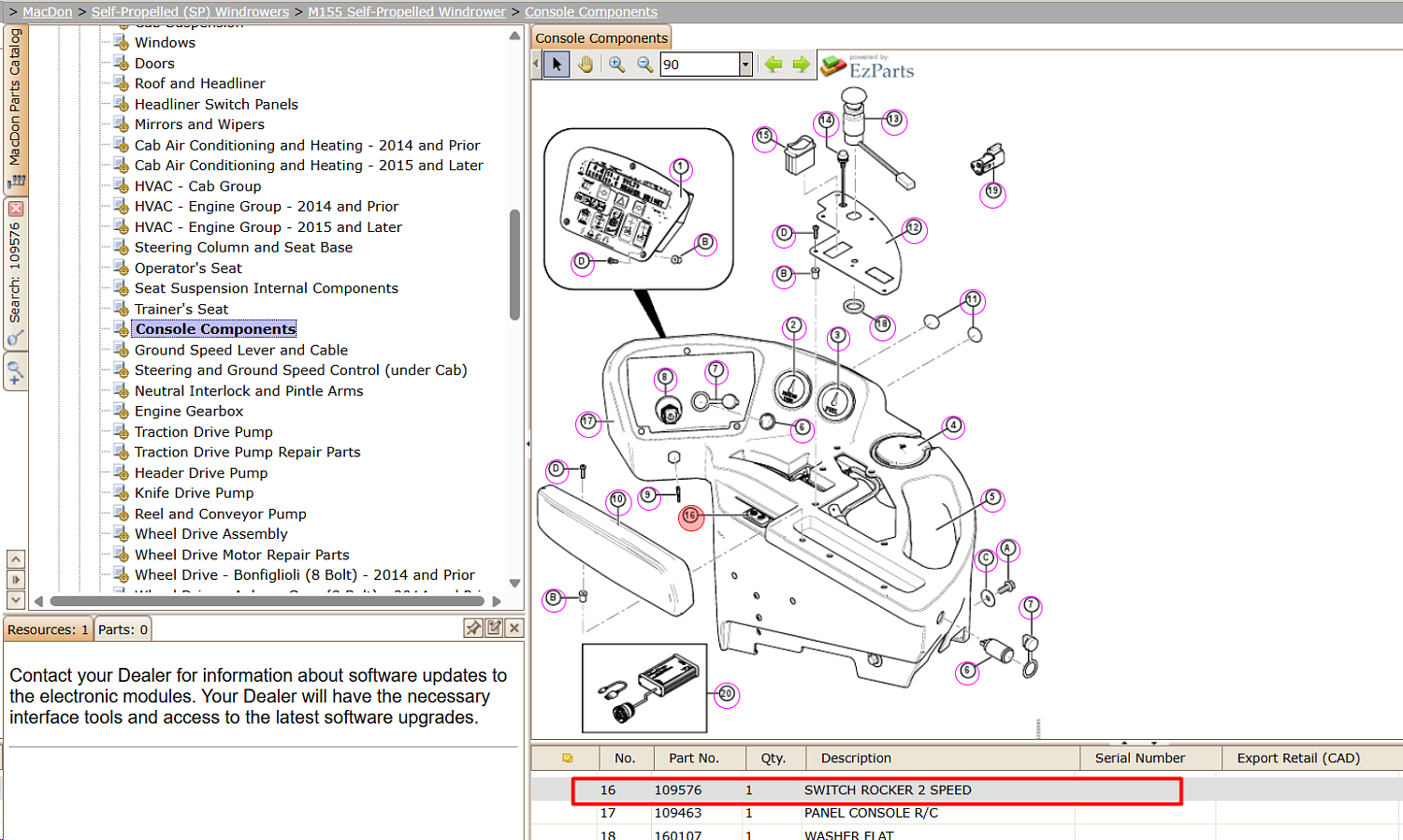
Task: Follow the Self-Propelled (SP) Windrowers breadcrumb
Action: (x=190, y=12)
